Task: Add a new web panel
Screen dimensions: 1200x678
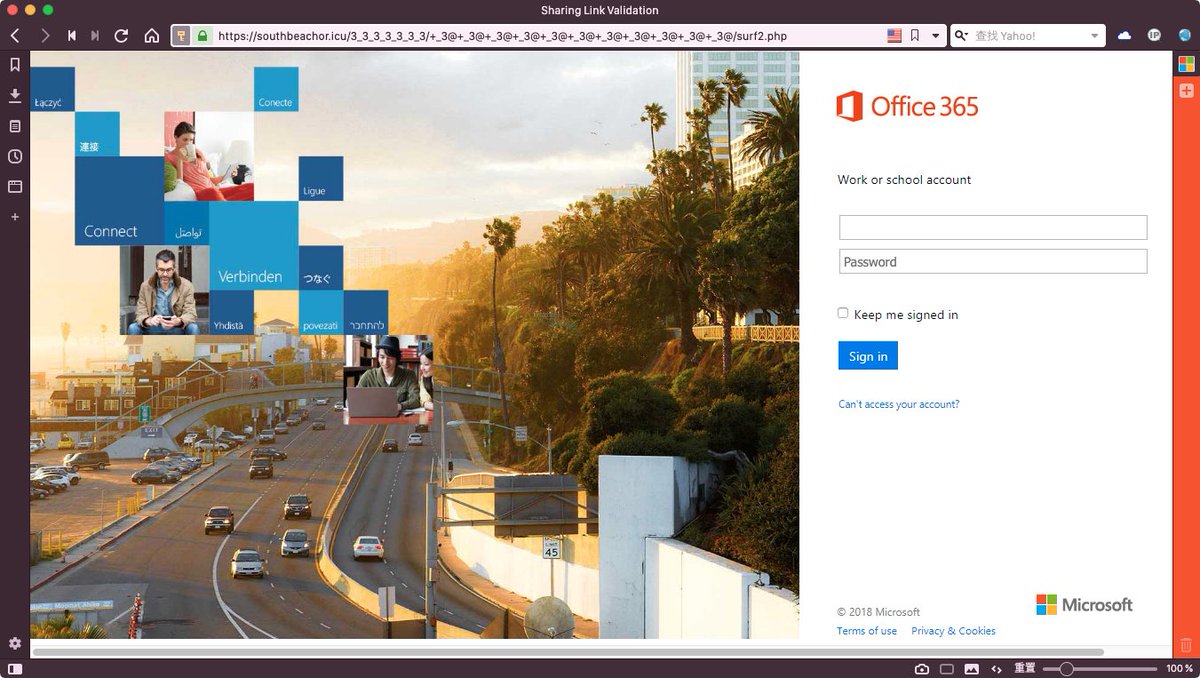Action: coord(15,216)
